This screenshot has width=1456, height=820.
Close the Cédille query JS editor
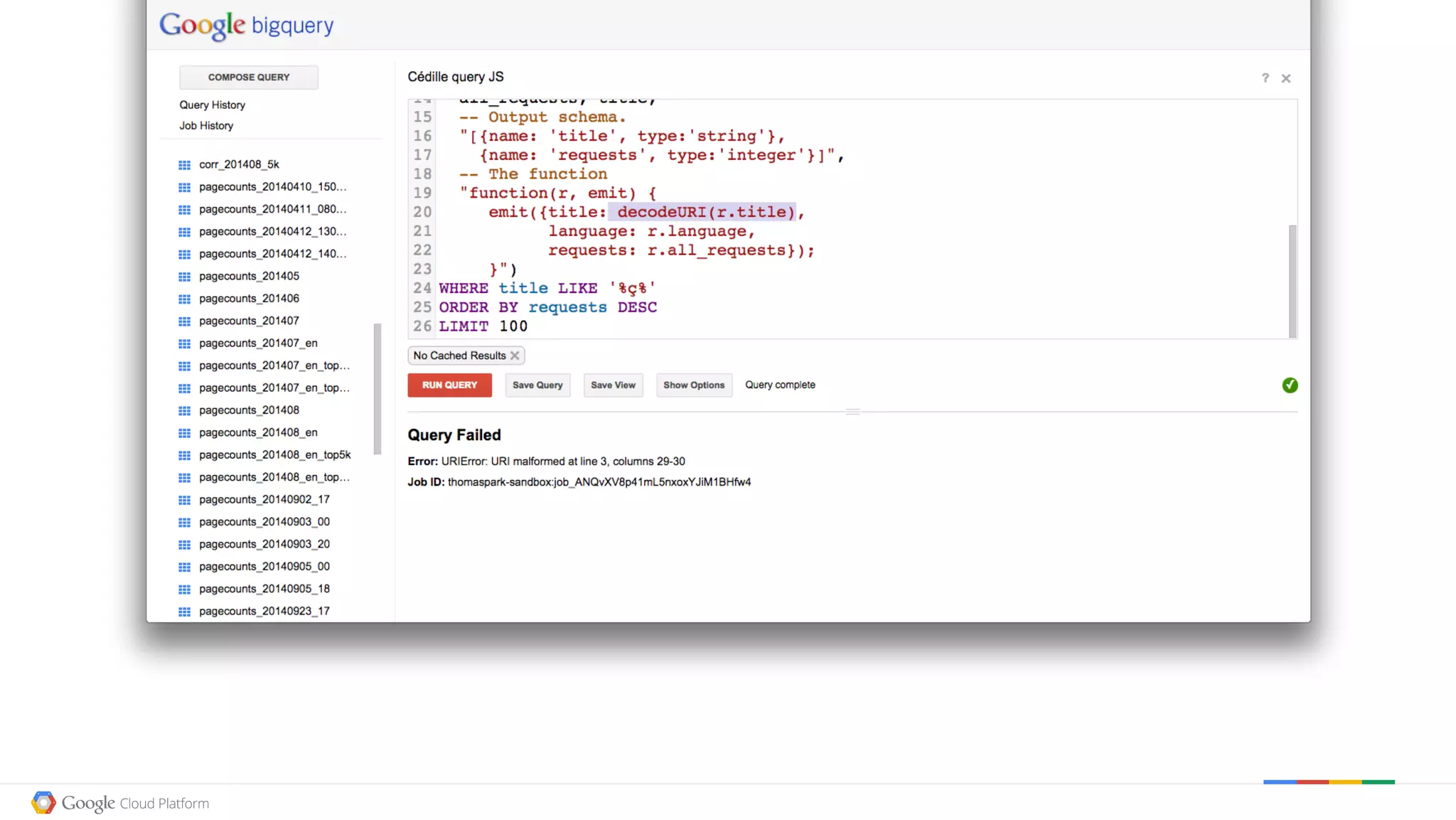1285,78
